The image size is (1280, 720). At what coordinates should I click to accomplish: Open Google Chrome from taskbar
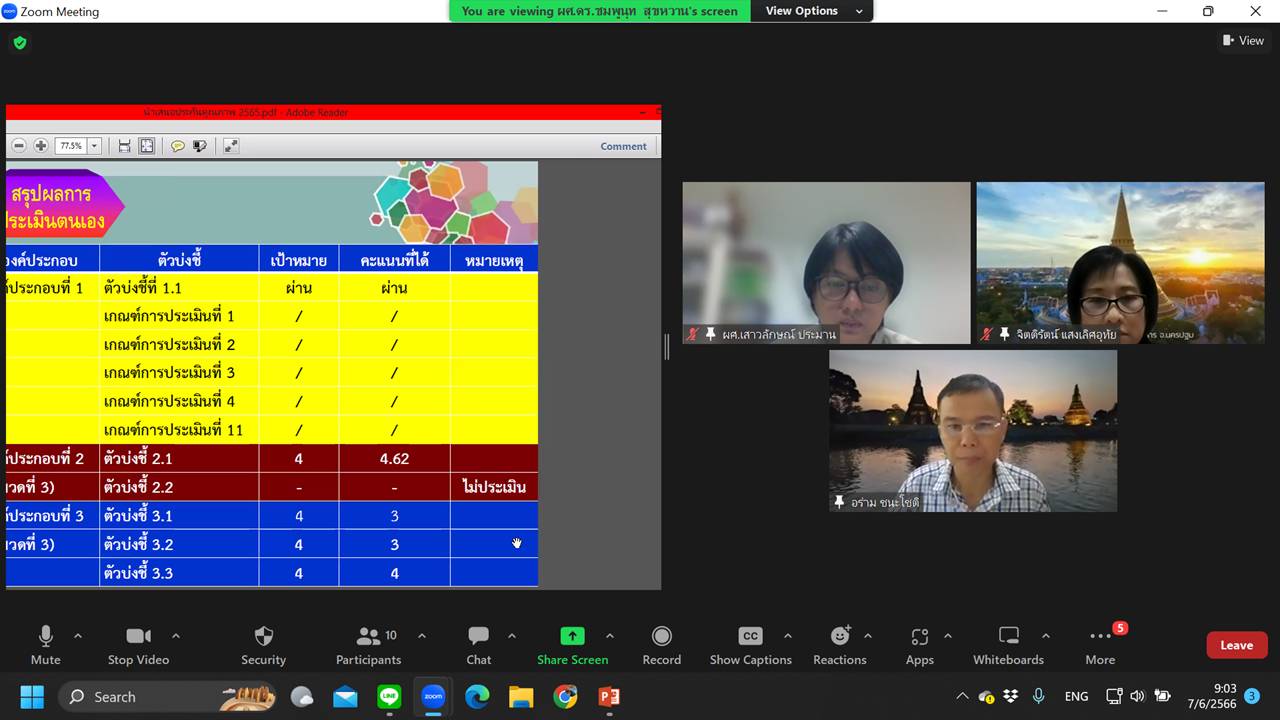click(x=565, y=696)
